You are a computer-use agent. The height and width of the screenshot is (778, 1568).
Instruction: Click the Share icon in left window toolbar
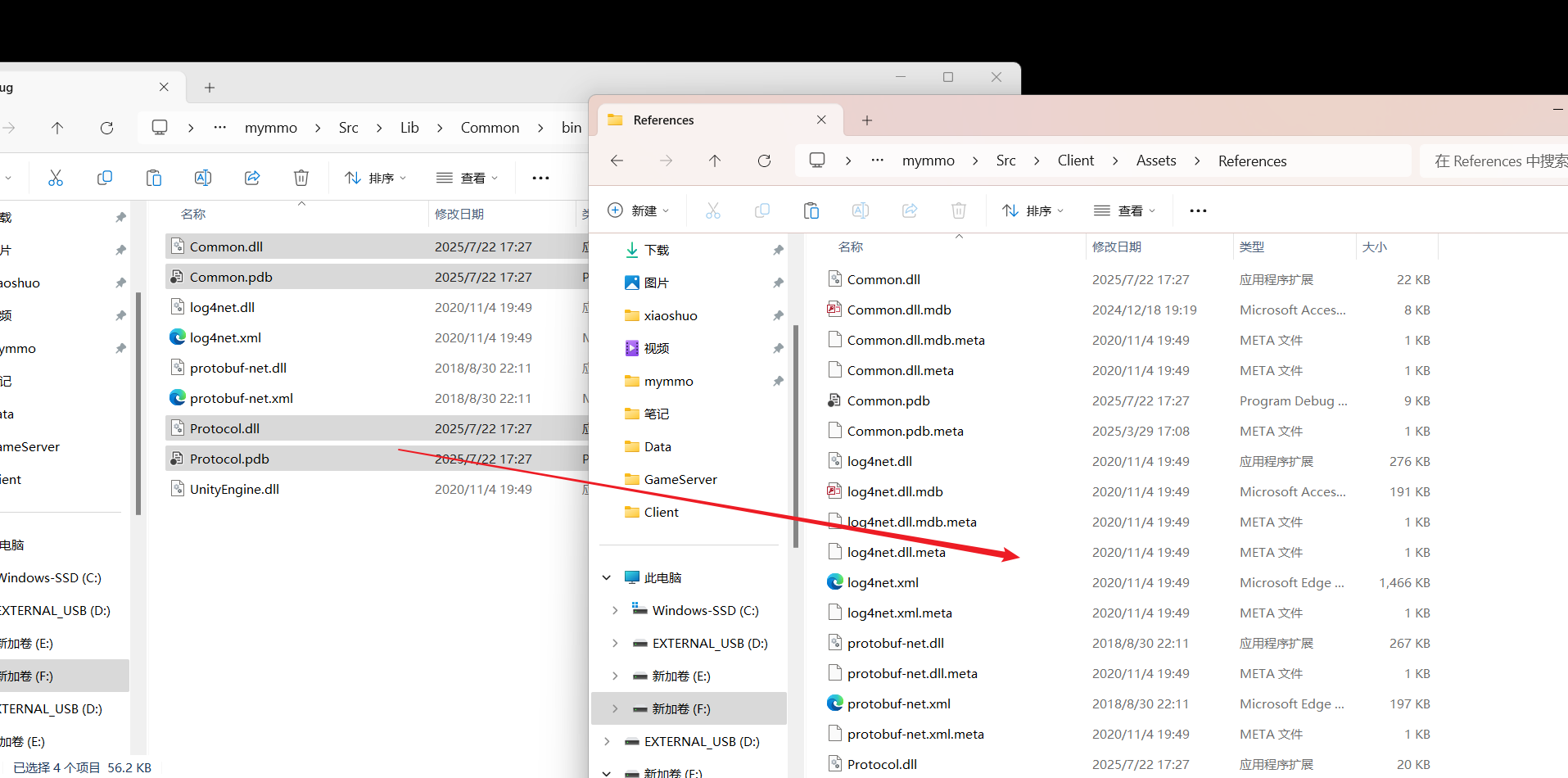(252, 178)
